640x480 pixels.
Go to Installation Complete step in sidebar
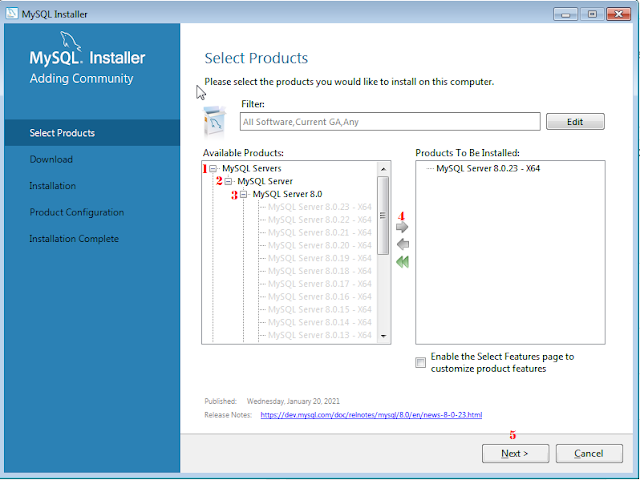click(74, 239)
